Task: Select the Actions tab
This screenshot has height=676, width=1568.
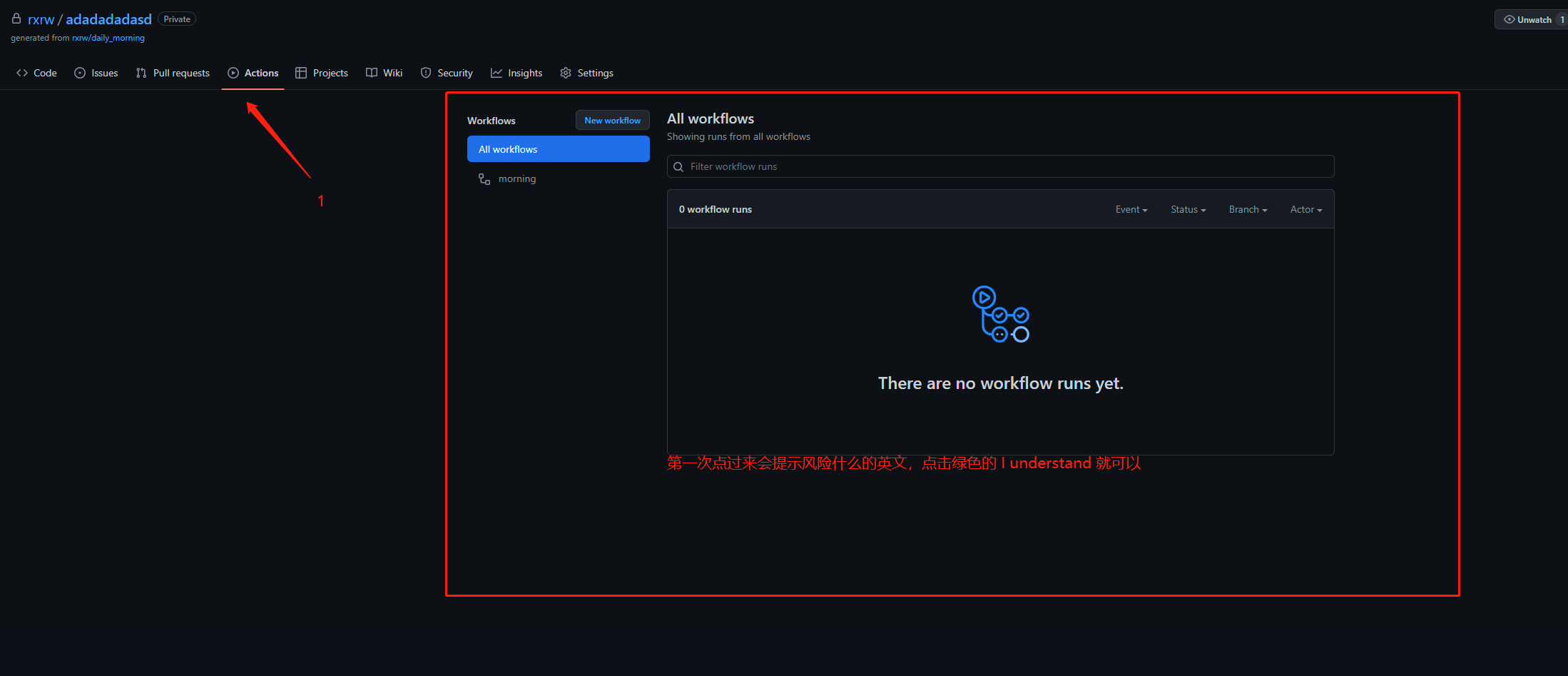Action: pyautogui.click(x=253, y=73)
